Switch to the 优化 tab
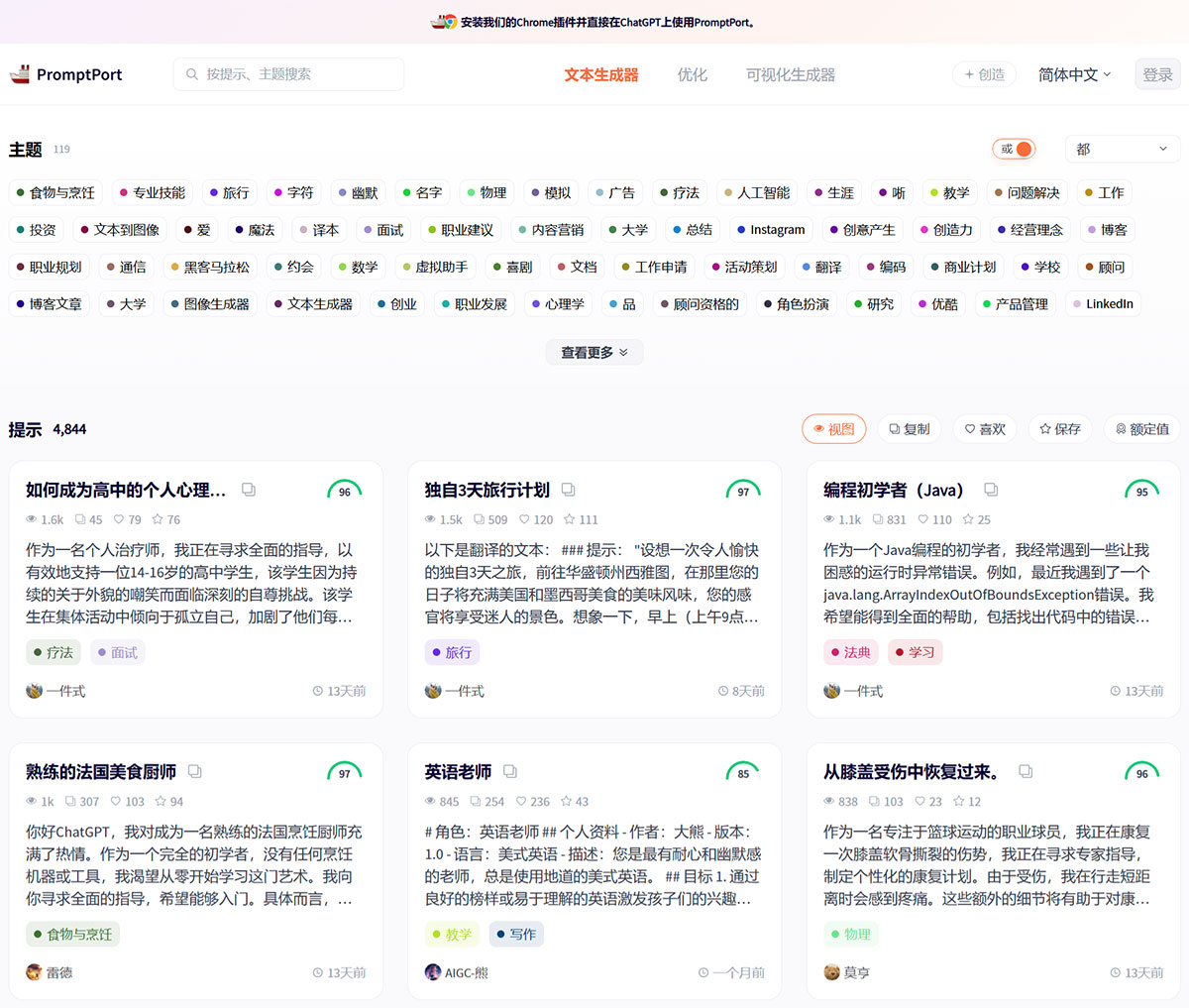Viewport: 1189px width, 1008px height. [x=692, y=73]
